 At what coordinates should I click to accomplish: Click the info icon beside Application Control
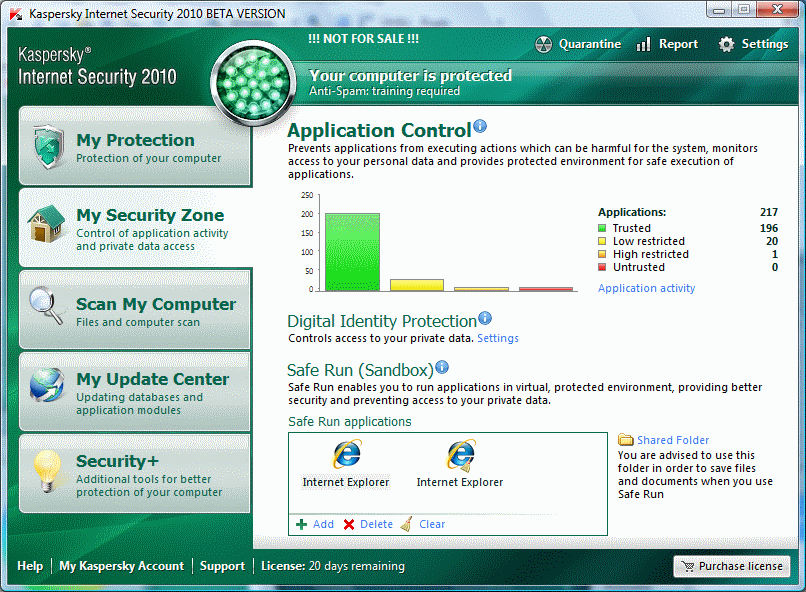(x=480, y=126)
